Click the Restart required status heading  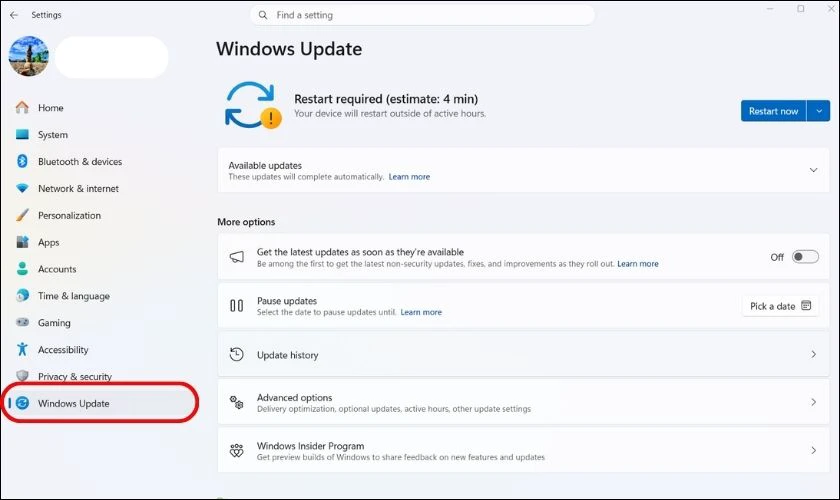pos(386,99)
